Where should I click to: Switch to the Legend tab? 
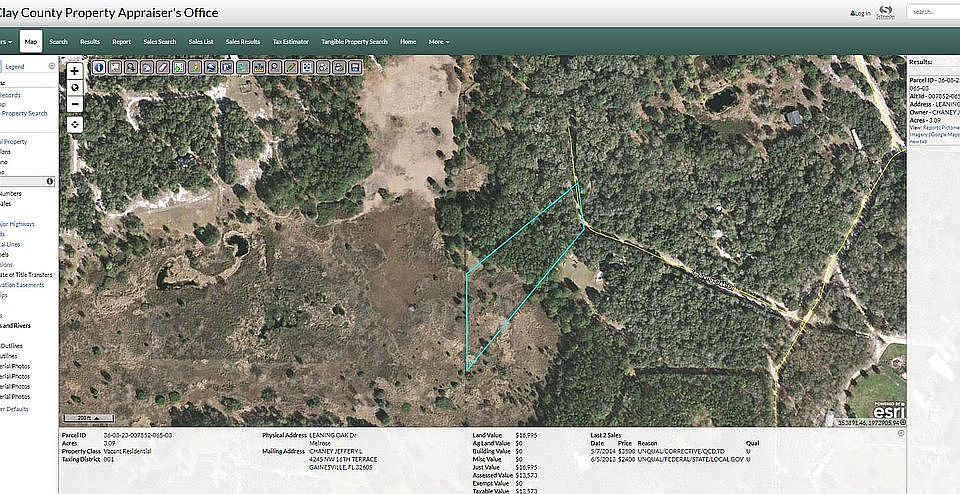coord(29,66)
